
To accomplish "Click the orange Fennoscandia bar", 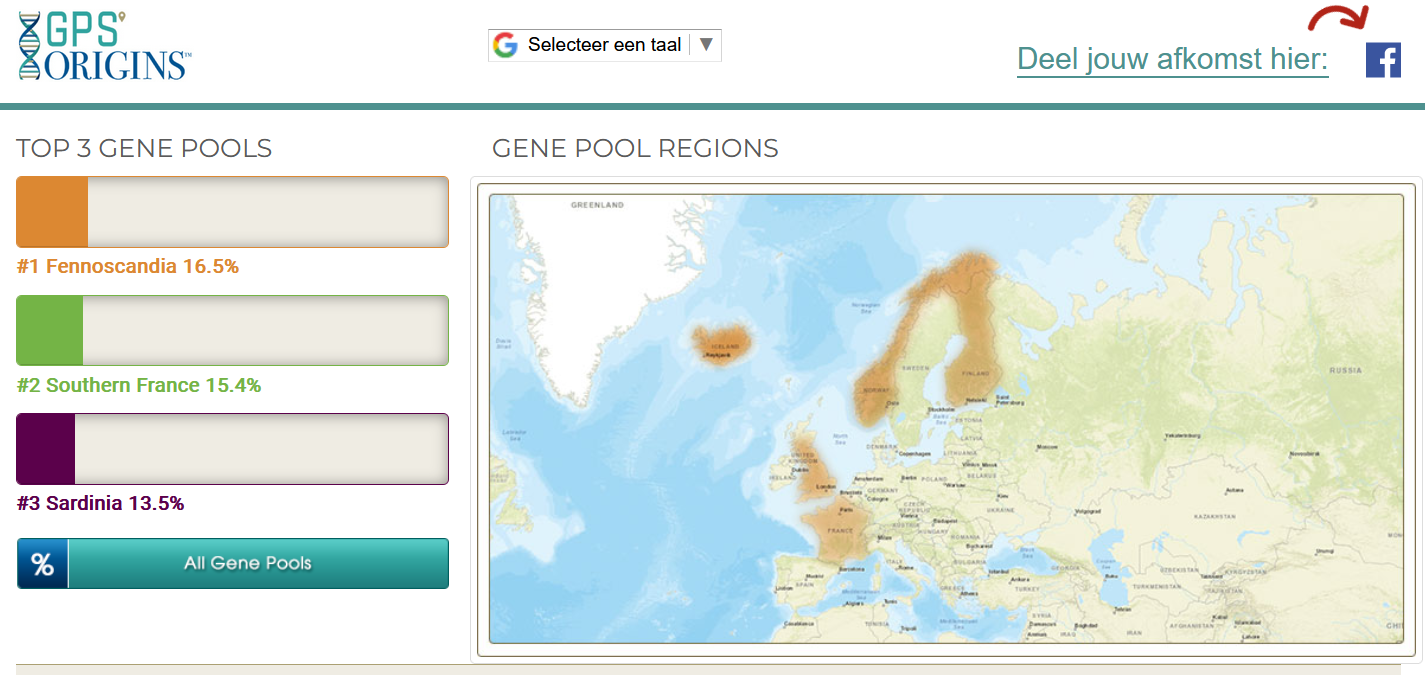I will click(52, 212).
